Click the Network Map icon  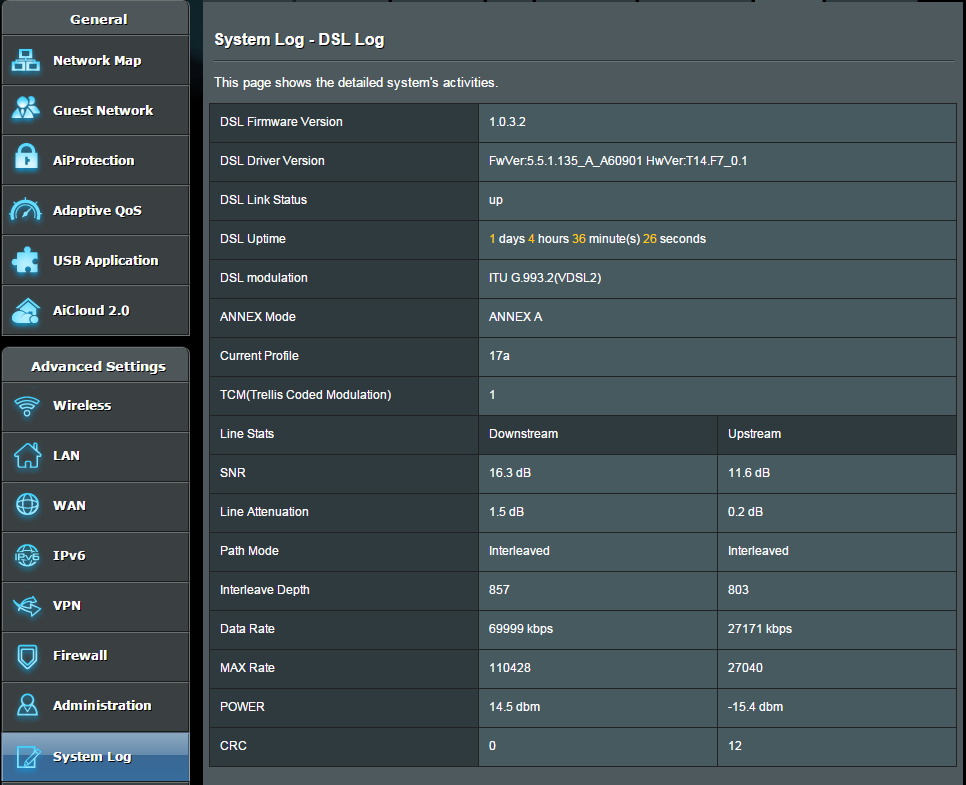26,60
